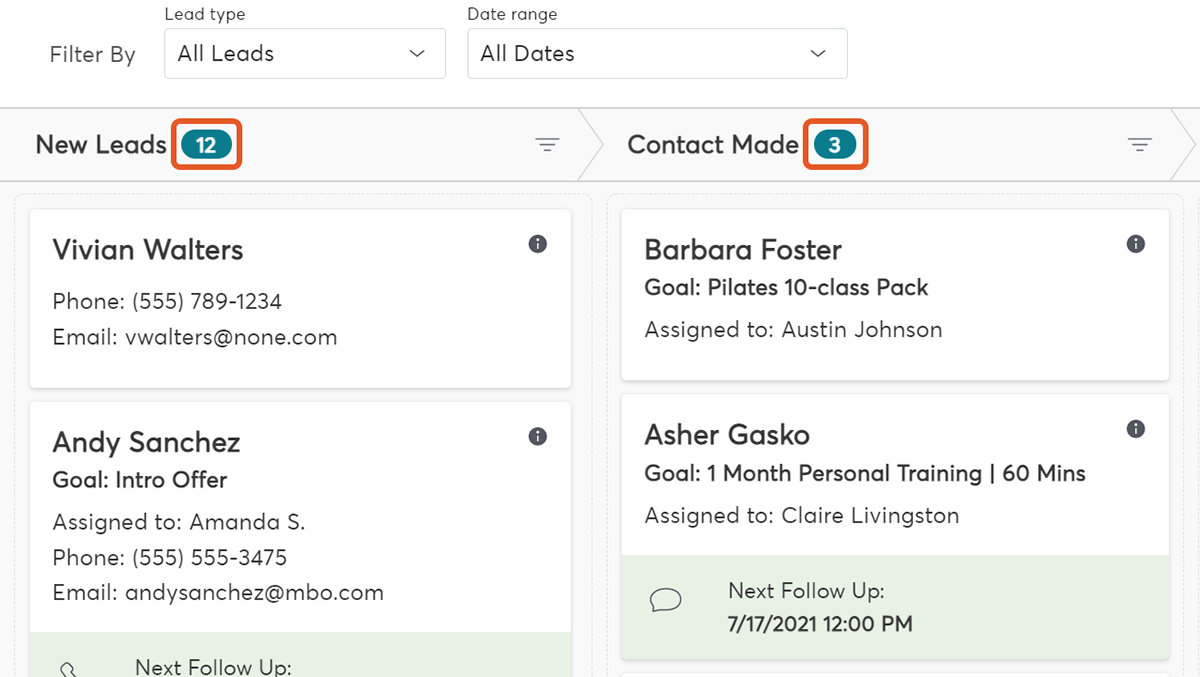Click Assigned to: Amanda S.
1200x677 pixels.
tap(179, 522)
